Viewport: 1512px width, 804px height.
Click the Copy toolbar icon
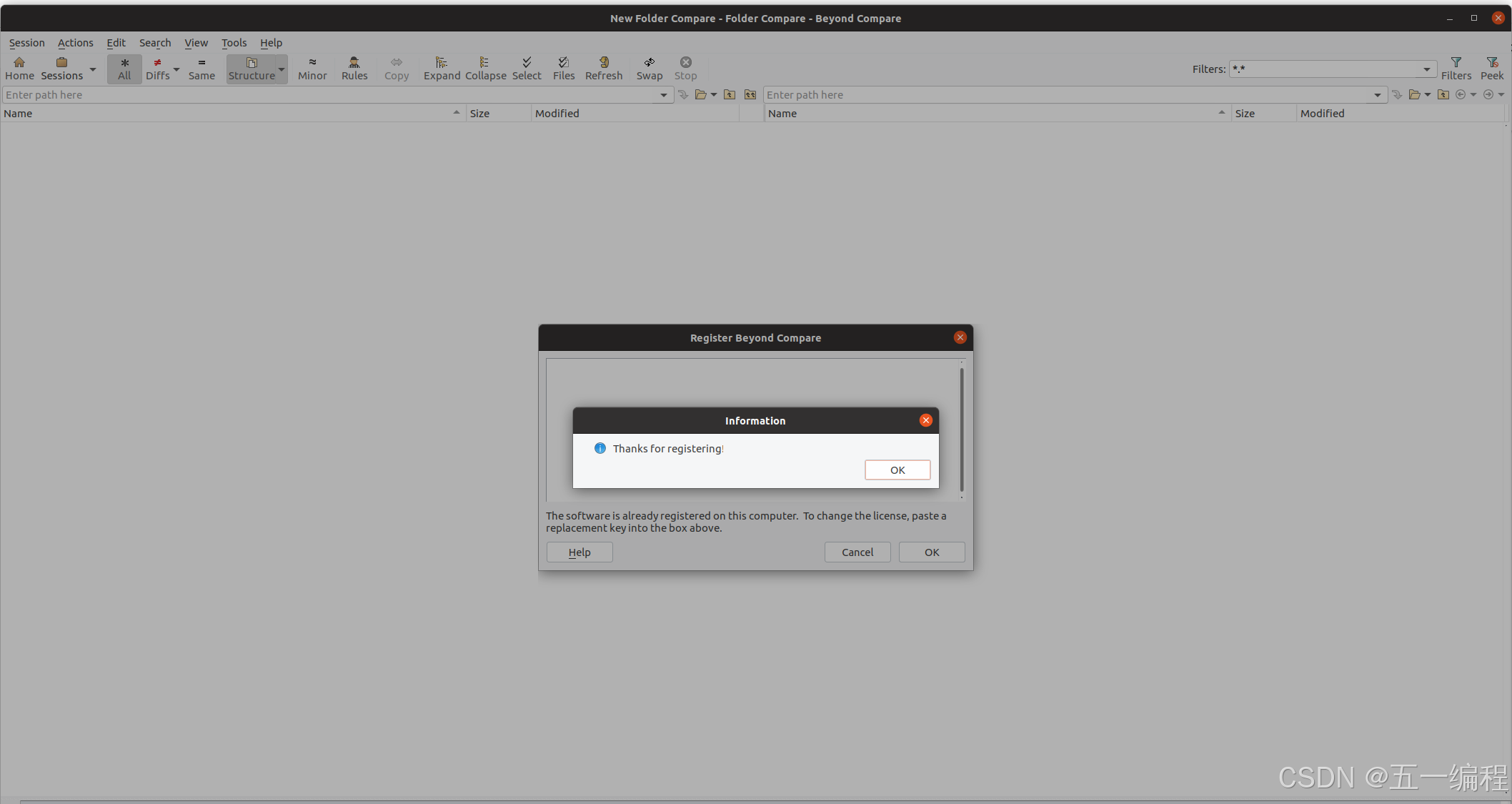[397, 69]
